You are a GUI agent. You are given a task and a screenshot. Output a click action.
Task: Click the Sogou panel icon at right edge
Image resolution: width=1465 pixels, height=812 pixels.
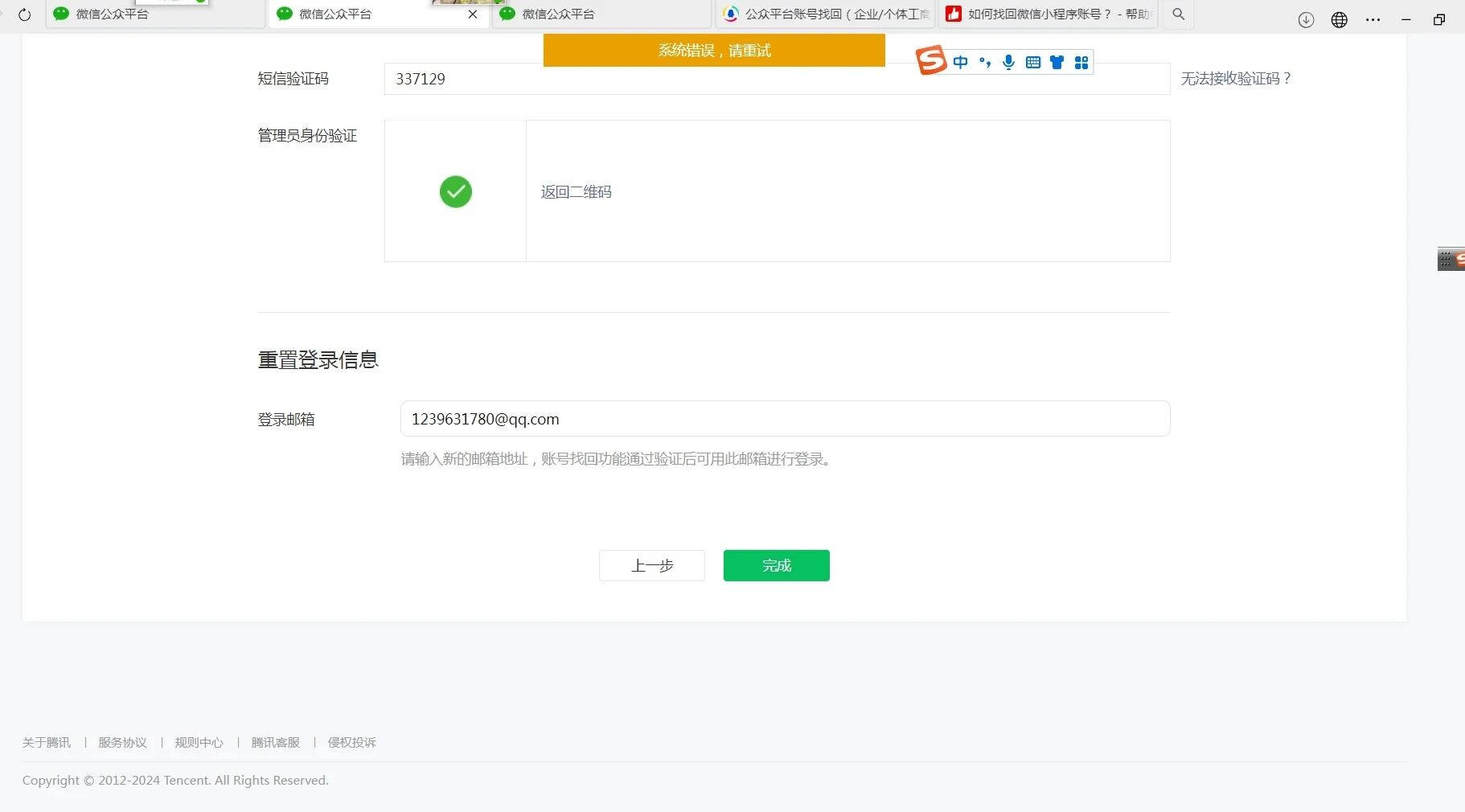coord(1451,258)
